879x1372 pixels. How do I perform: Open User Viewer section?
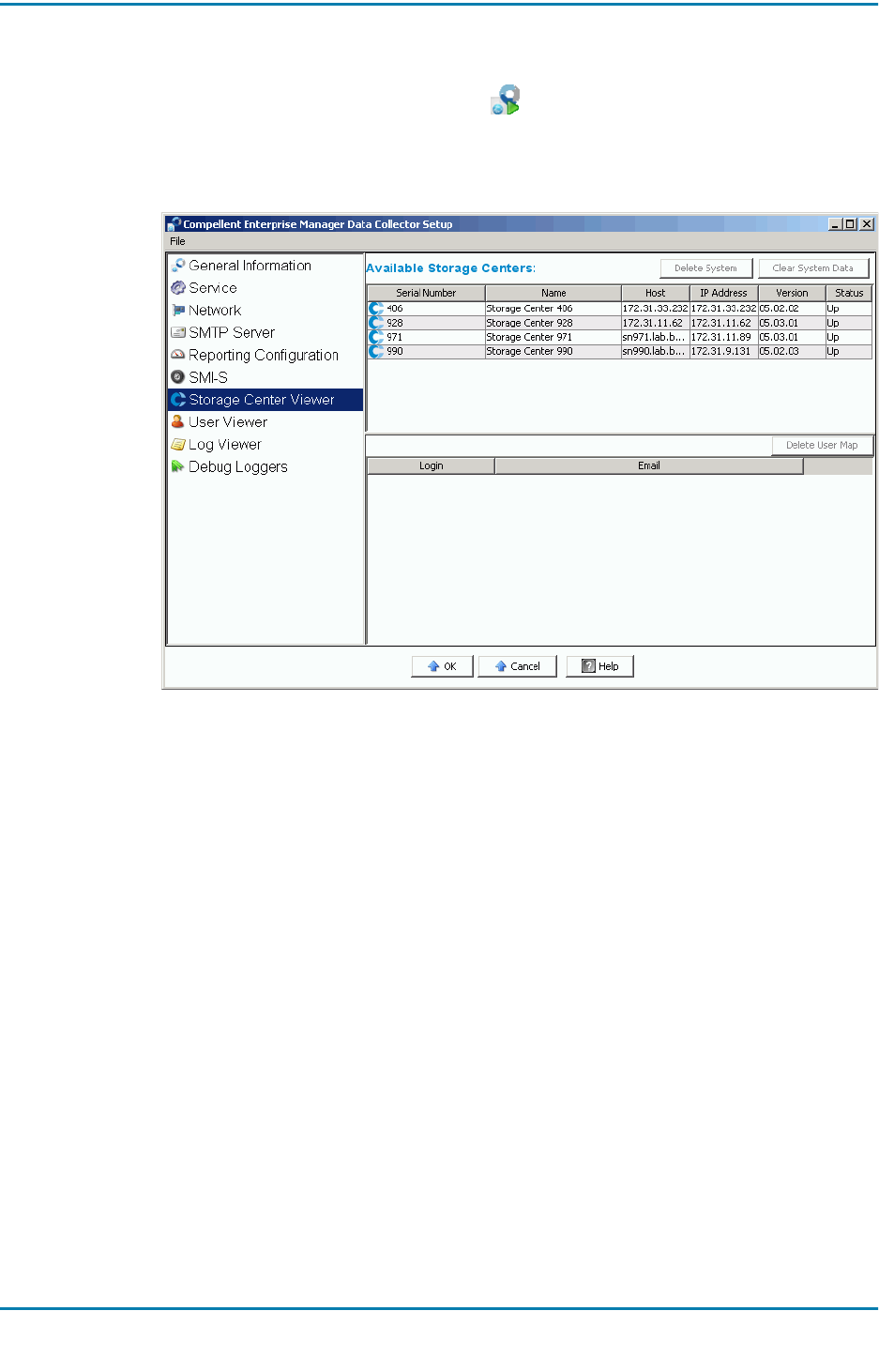point(228,422)
